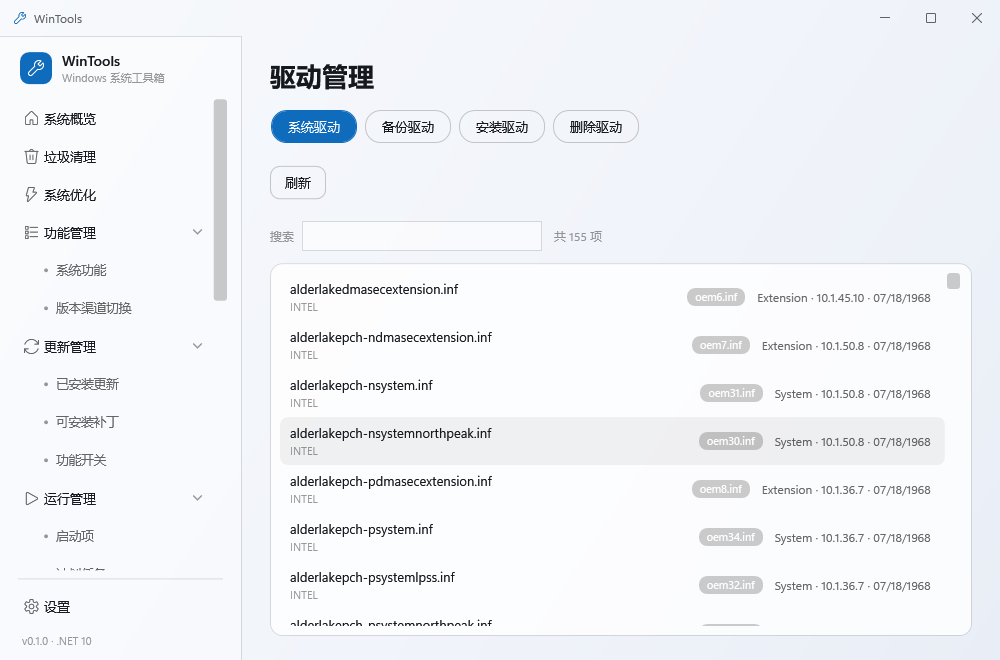Switch to the 删除驱动 tab

click(596, 127)
